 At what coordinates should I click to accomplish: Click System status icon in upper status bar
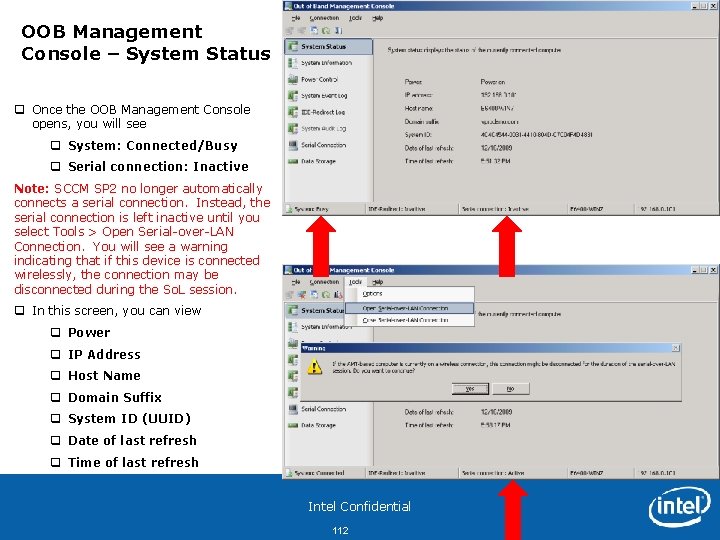289,209
